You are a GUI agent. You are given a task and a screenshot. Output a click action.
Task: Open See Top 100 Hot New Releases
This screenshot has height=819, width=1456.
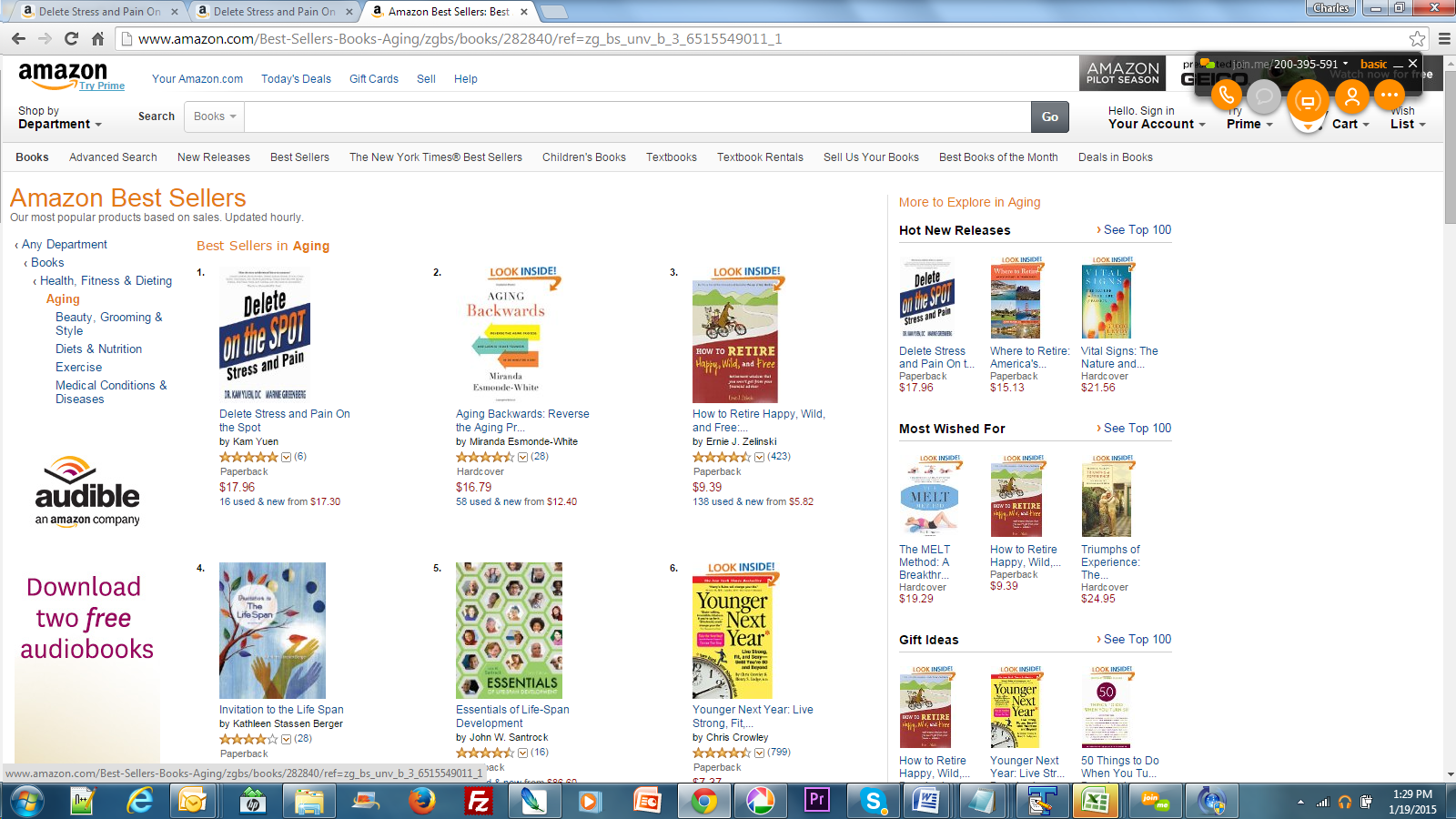pos(1134,230)
